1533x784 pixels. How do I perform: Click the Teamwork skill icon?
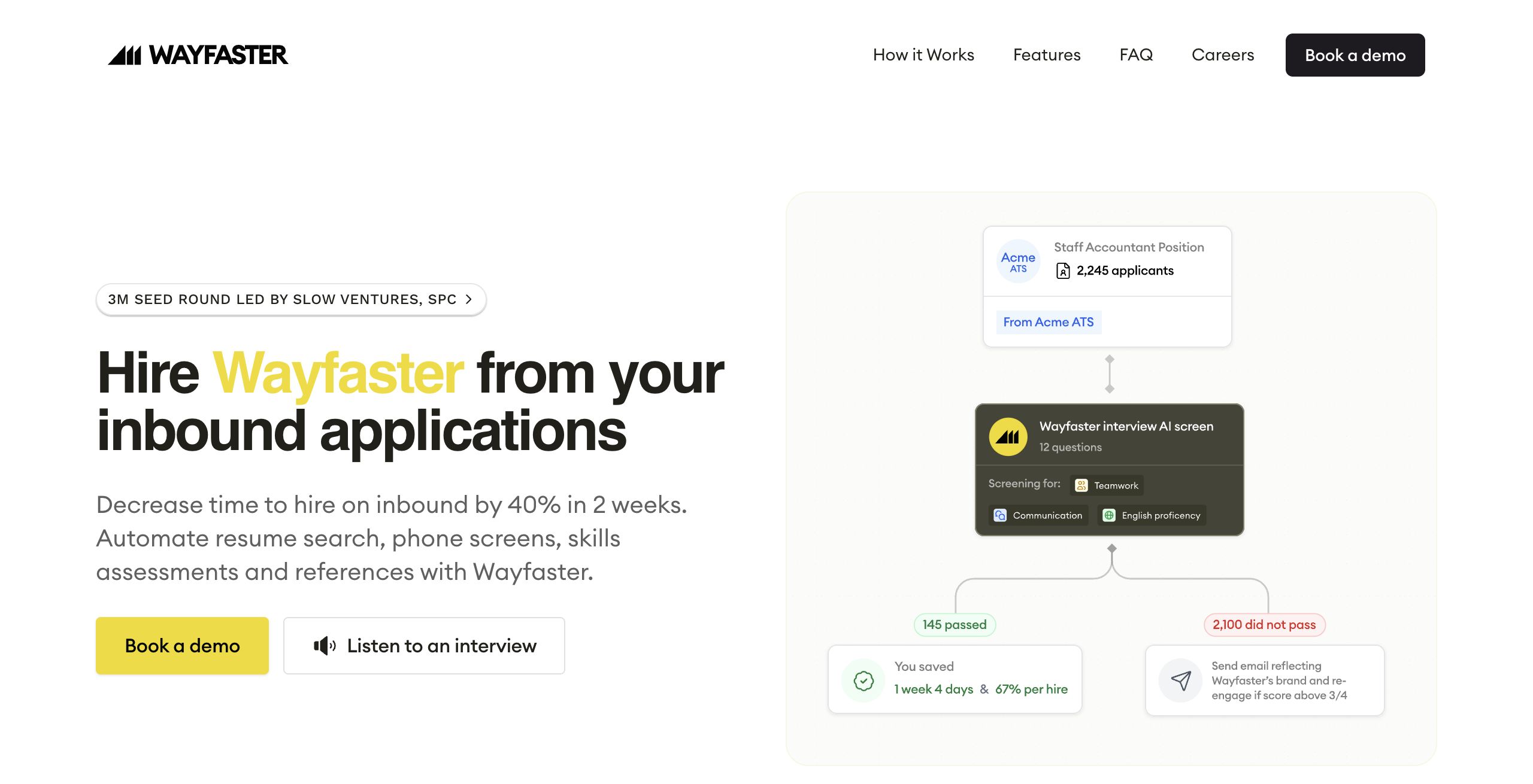(1081, 485)
